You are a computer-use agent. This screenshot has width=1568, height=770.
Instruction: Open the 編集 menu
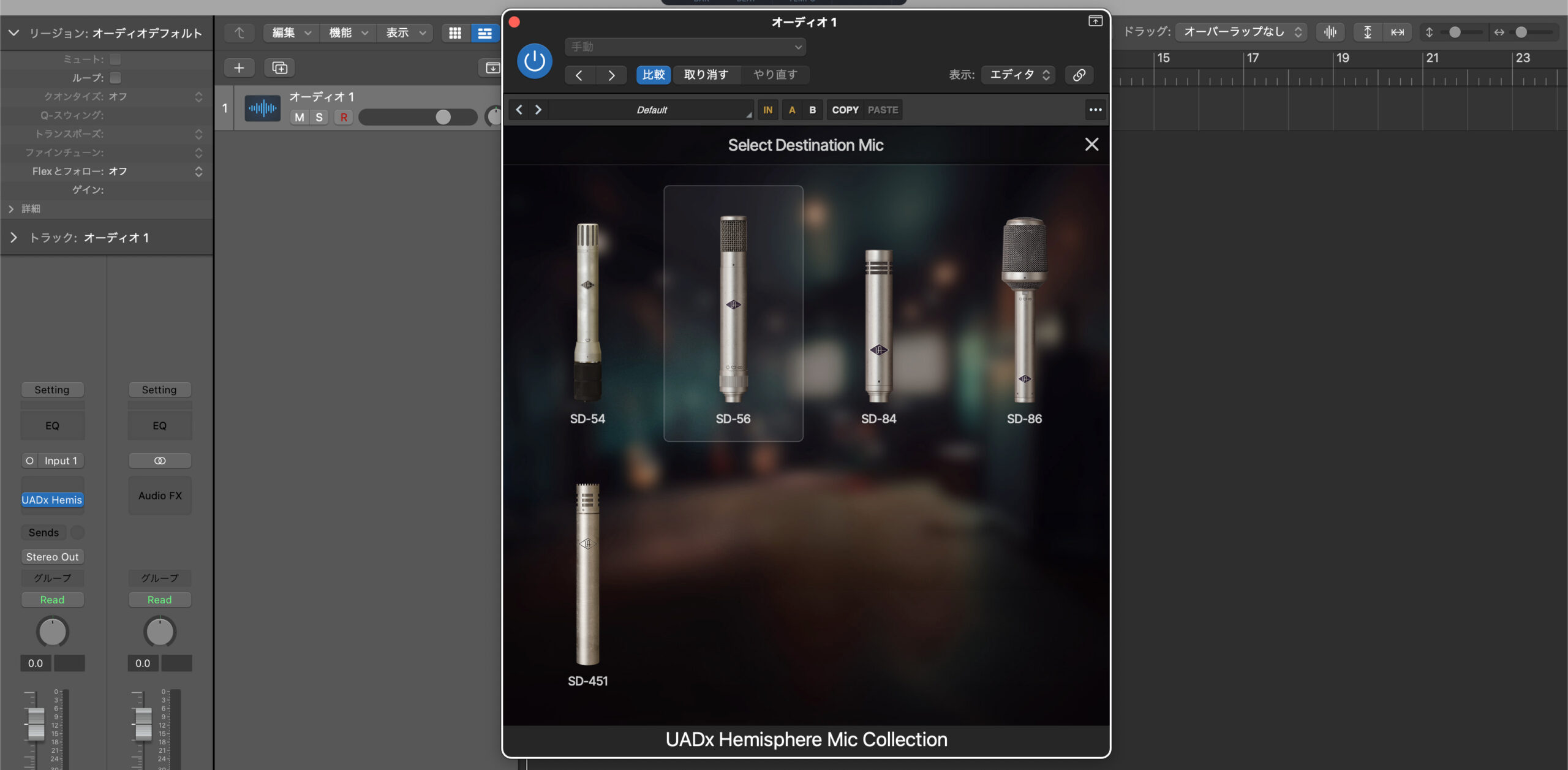click(x=292, y=32)
